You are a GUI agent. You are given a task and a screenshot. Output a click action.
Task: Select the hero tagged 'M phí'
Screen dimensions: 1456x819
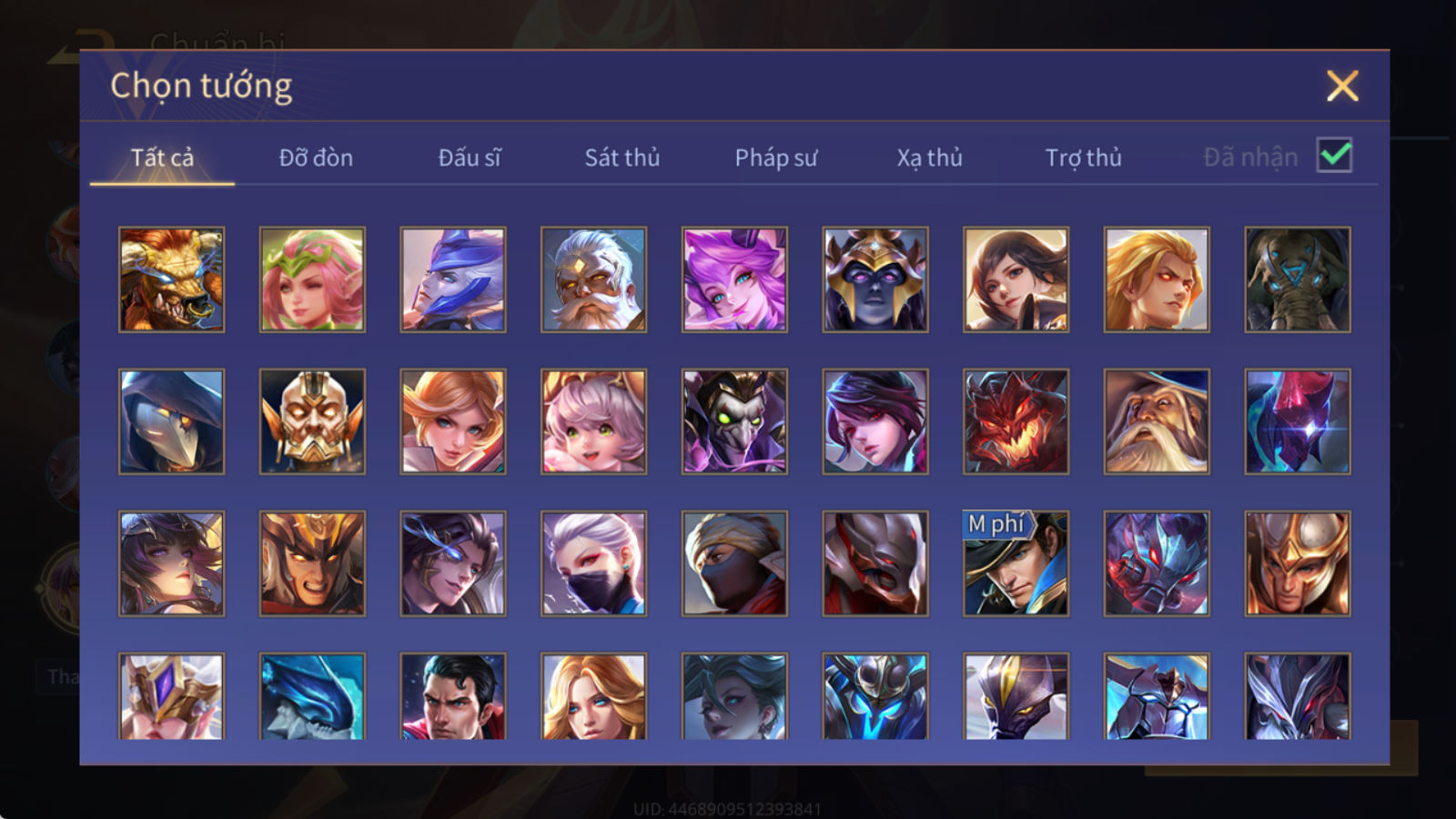pyautogui.click(x=1016, y=563)
